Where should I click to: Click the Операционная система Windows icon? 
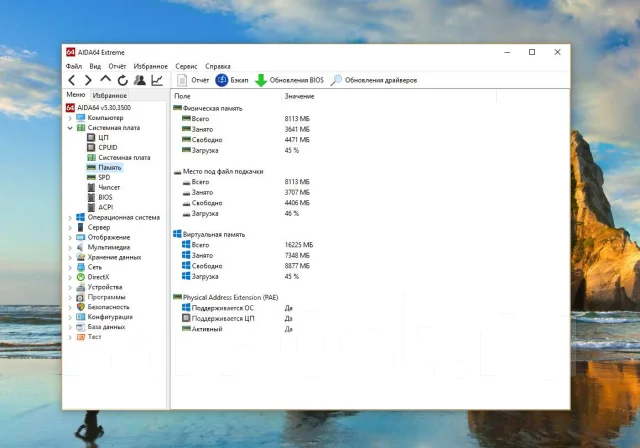click(81, 217)
